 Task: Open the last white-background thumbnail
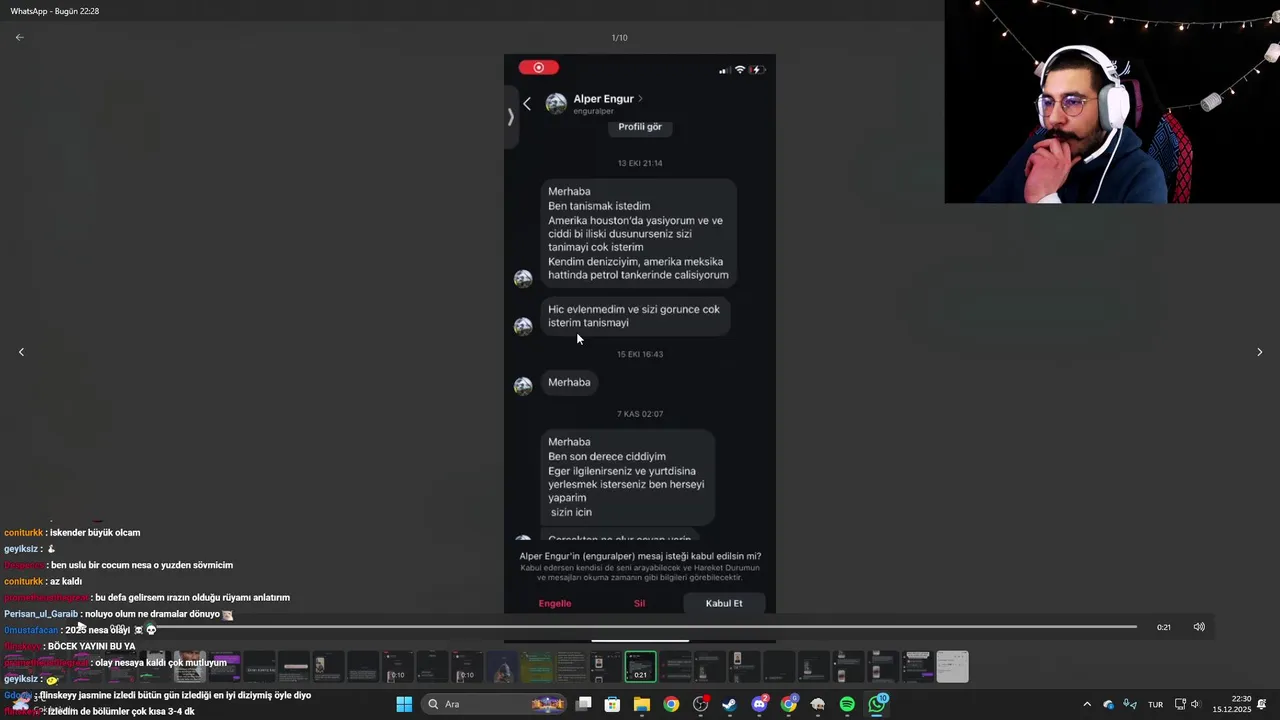(x=952, y=667)
